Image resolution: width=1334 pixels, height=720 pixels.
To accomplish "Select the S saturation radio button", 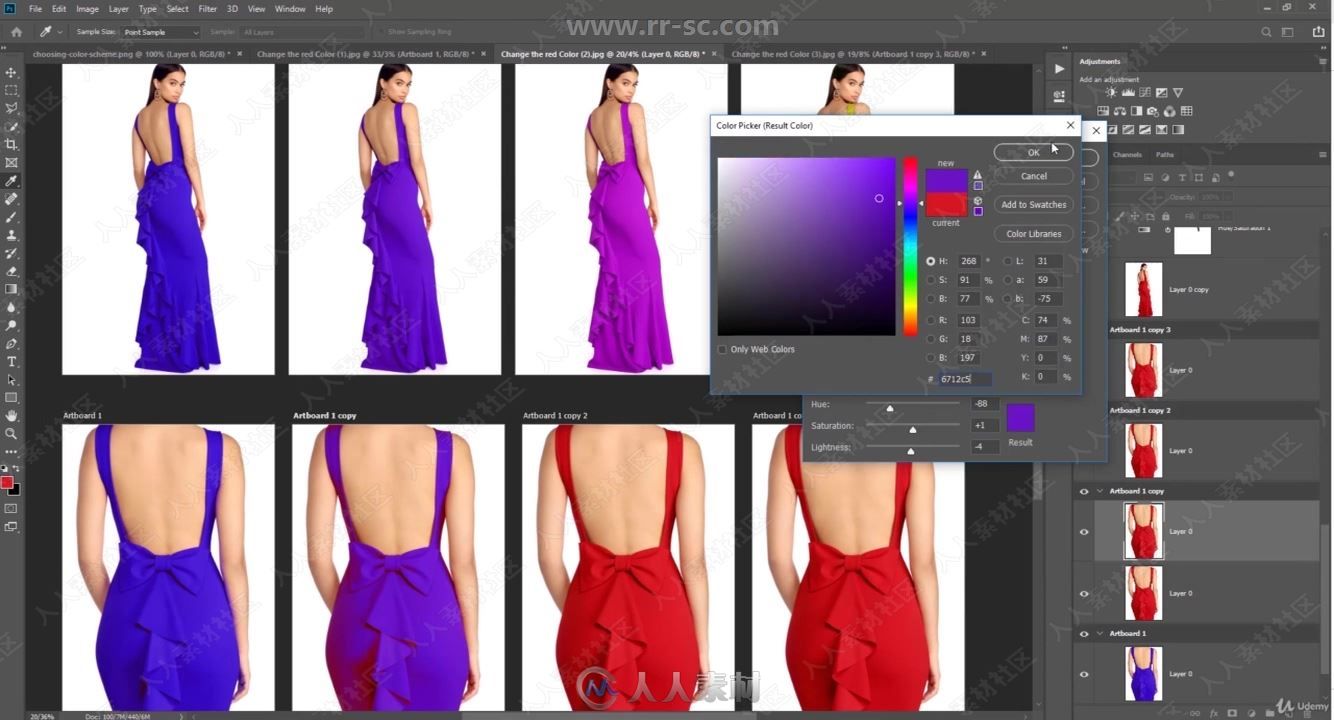I will [931, 280].
